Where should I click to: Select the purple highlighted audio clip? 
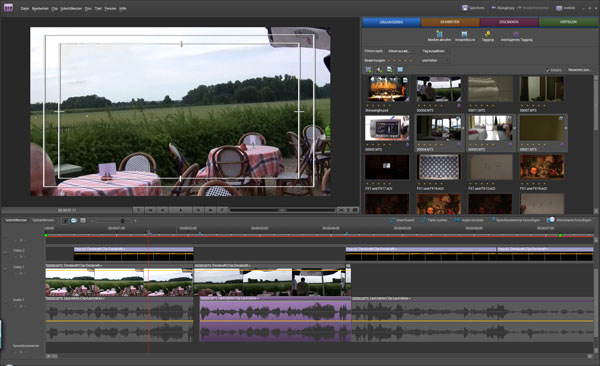pos(275,319)
